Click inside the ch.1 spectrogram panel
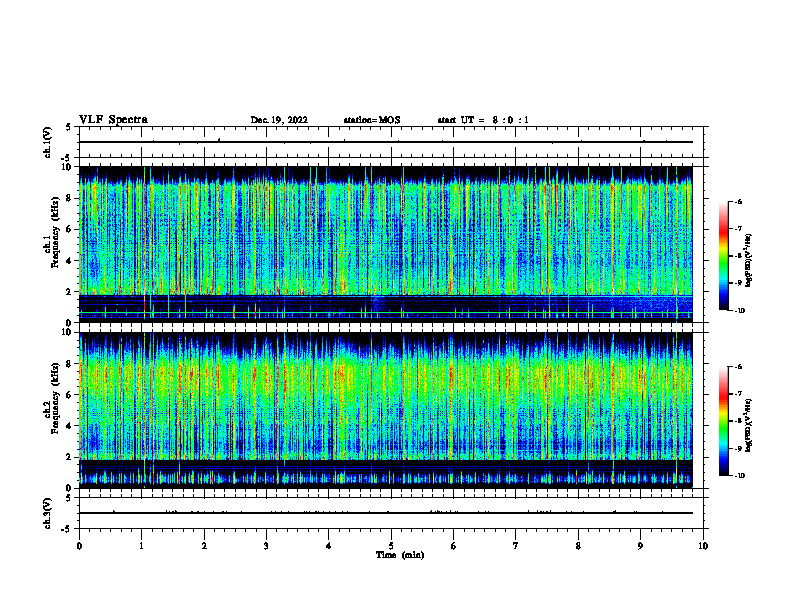The image size is (792, 612). 385,244
